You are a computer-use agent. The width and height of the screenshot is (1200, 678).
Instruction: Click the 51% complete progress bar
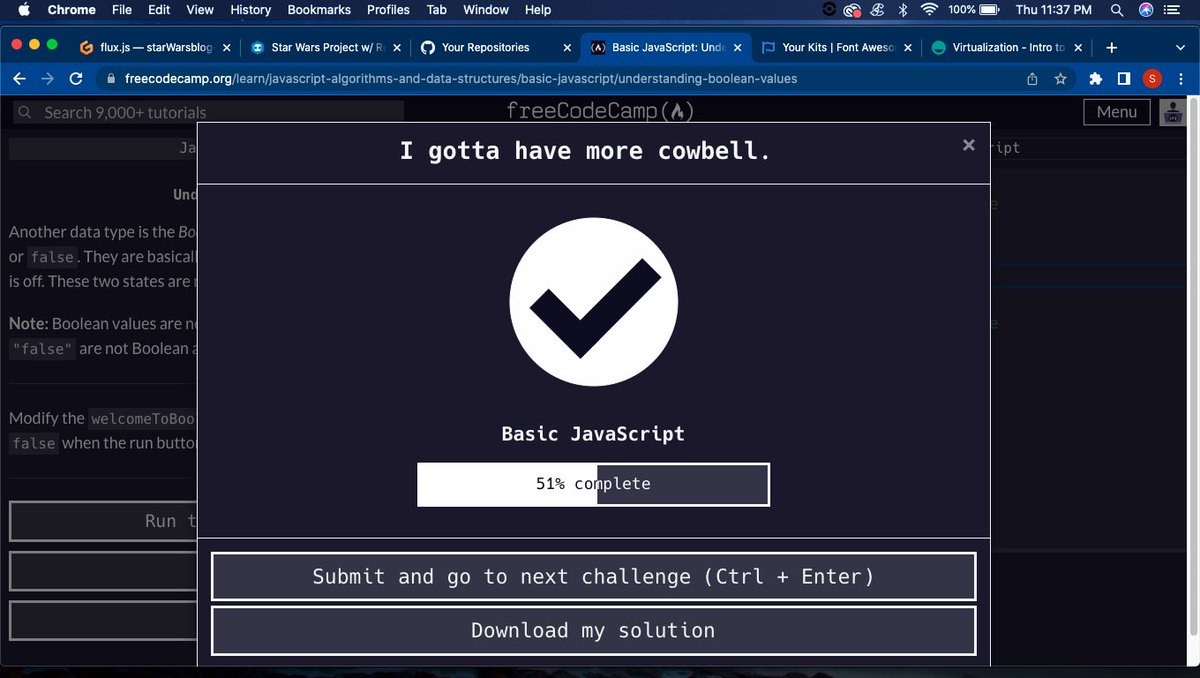(593, 484)
